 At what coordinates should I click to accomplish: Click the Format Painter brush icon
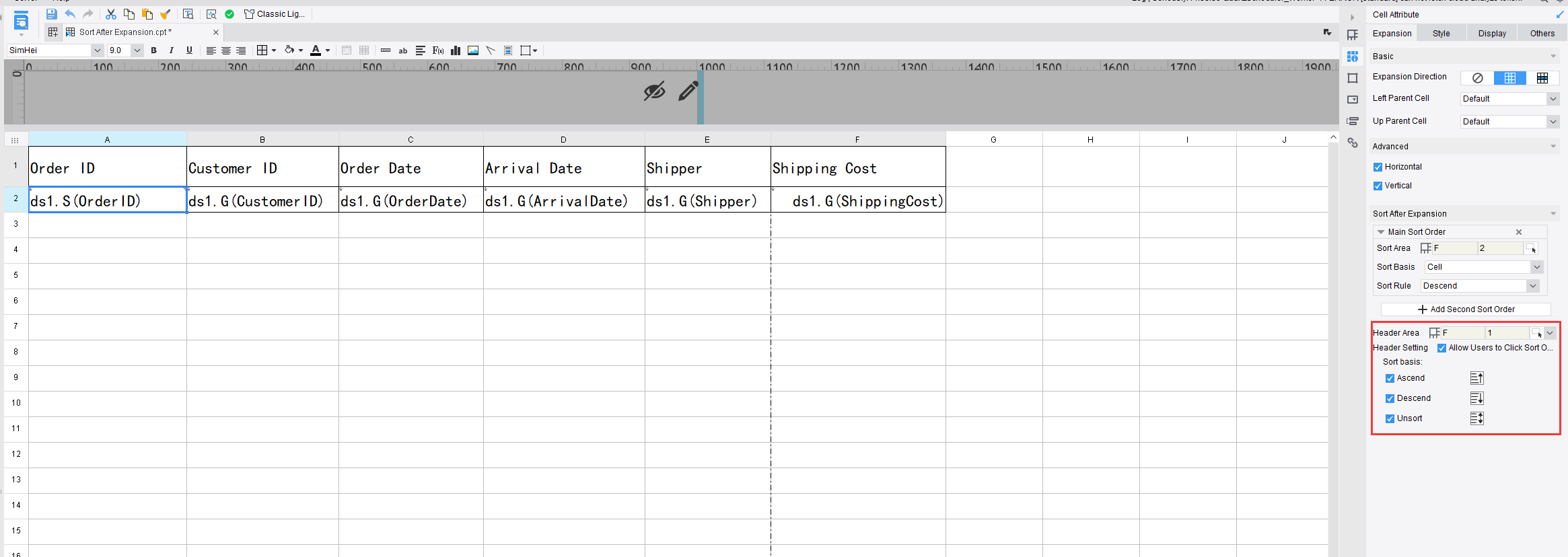click(165, 14)
